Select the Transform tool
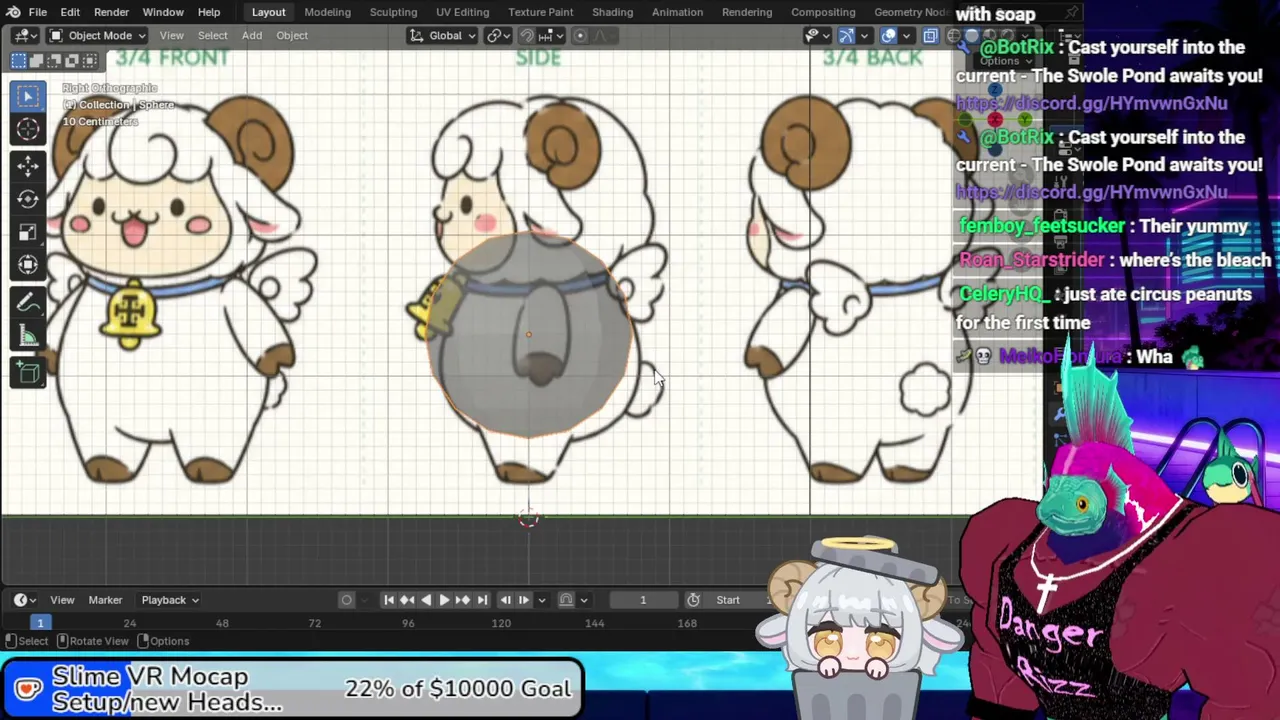This screenshot has height=720, width=1280. click(28, 265)
